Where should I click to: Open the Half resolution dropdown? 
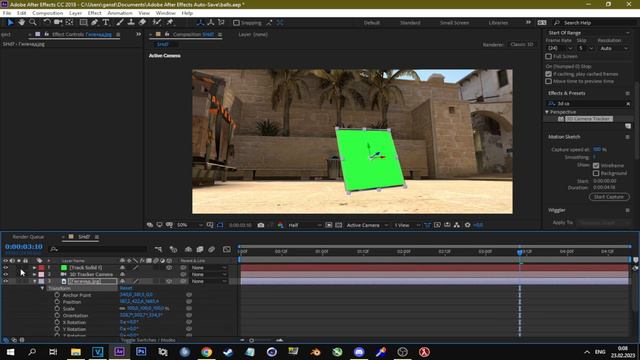pos(305,225)
